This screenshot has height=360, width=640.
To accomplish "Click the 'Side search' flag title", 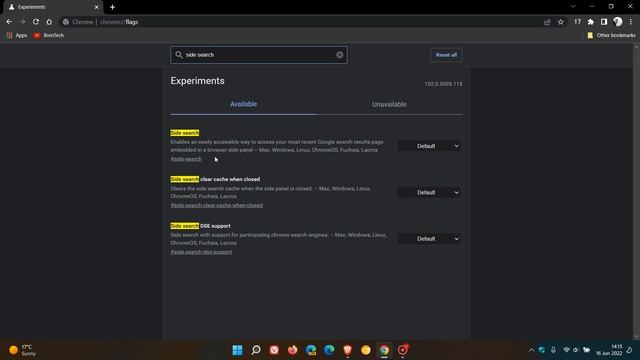I will click(184, 133).
